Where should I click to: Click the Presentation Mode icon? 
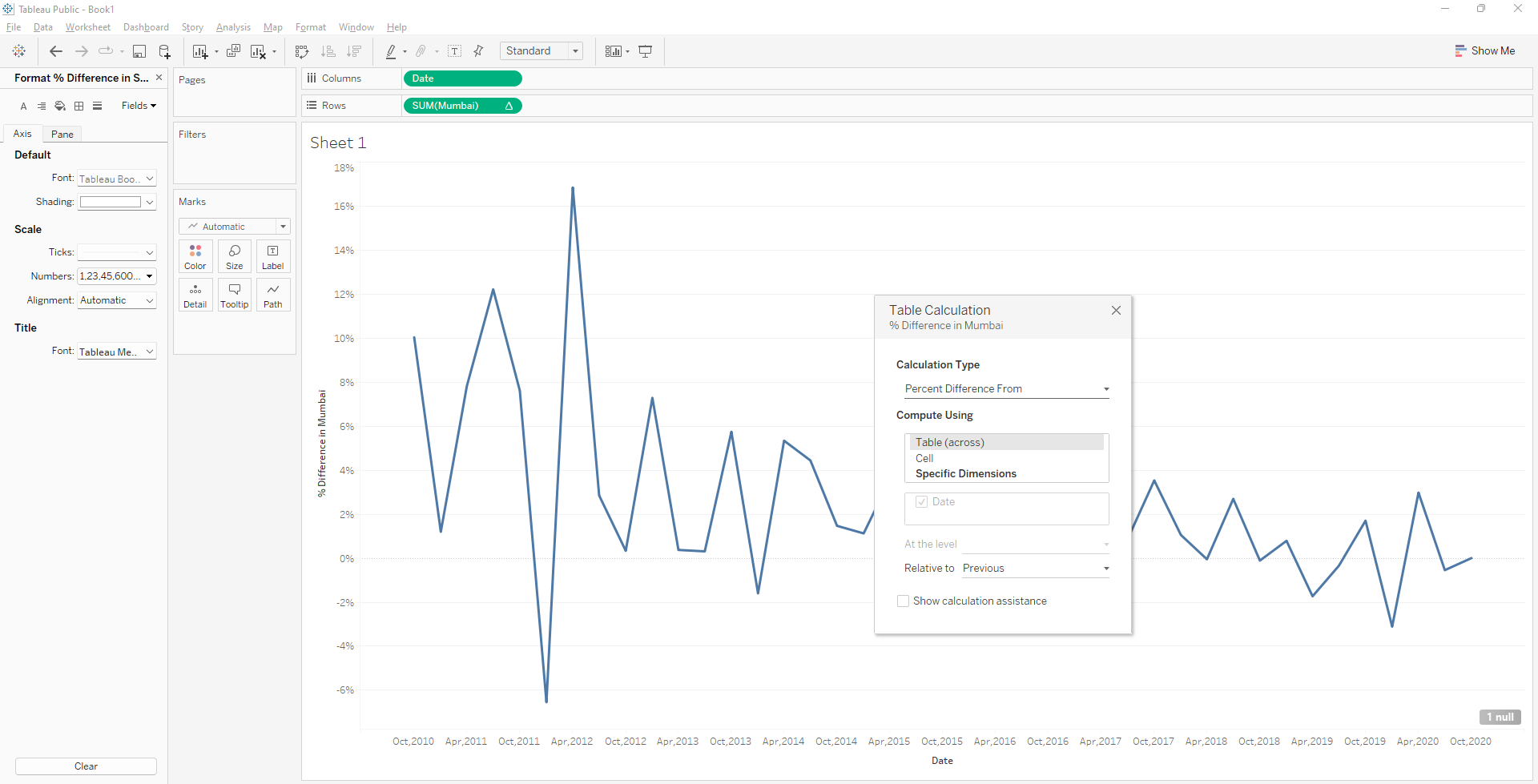click(x=645, y=51)
